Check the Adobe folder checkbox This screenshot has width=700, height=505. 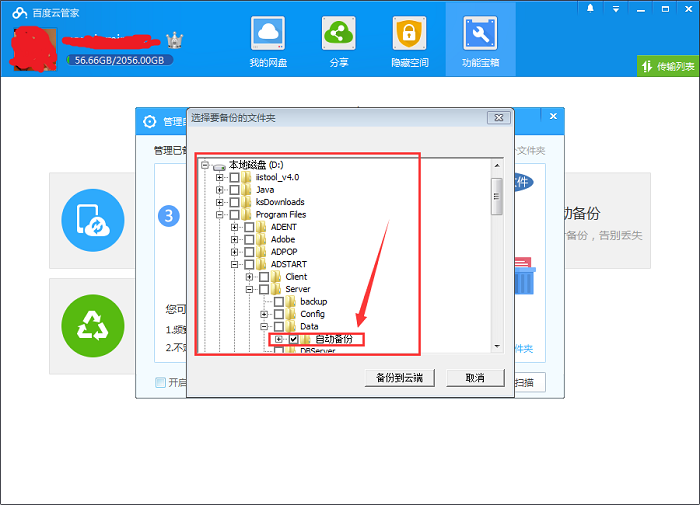249,239
